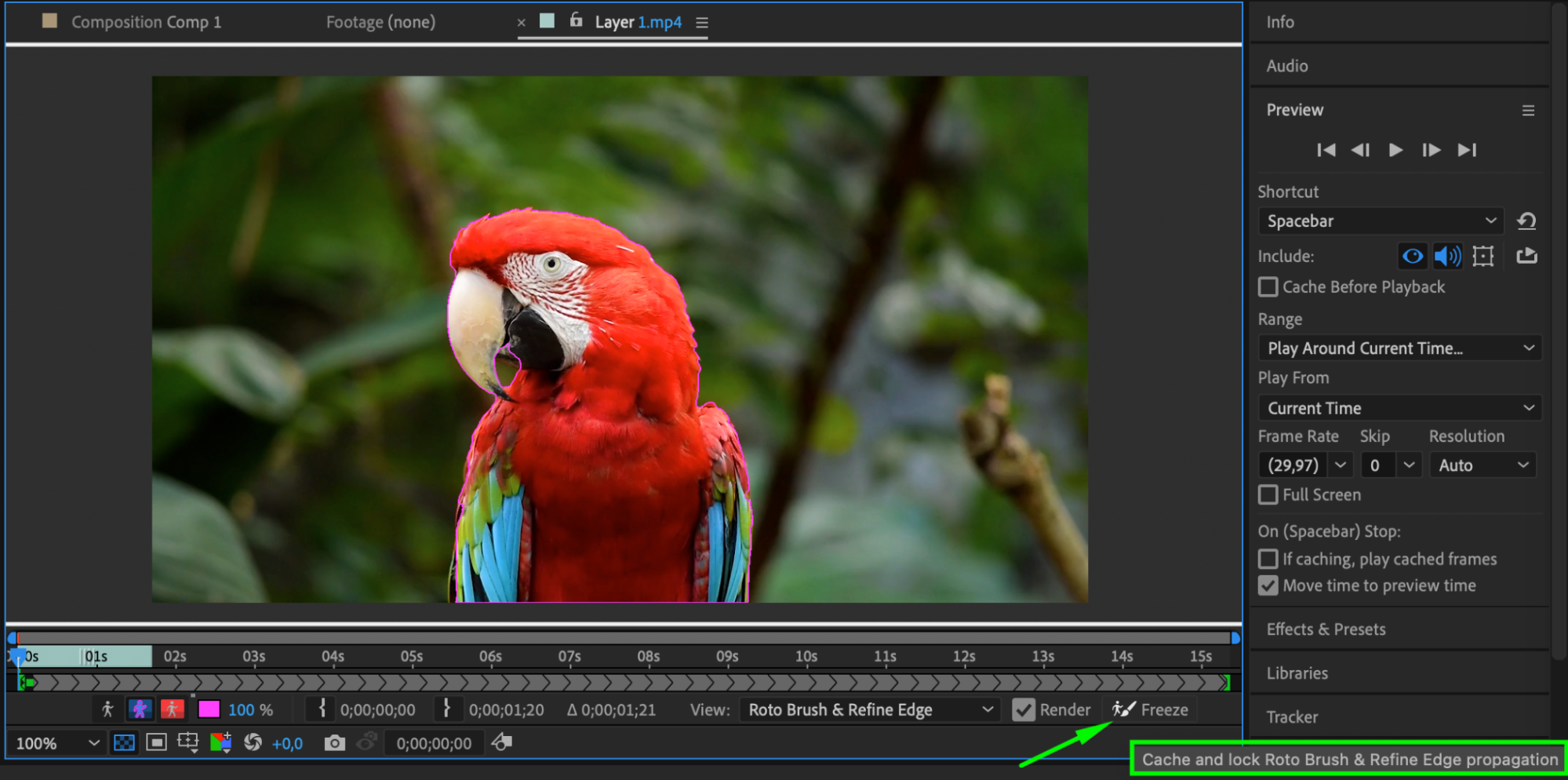
Task: Open the View dropdown for Roto Brush
Action: point(869,710)
